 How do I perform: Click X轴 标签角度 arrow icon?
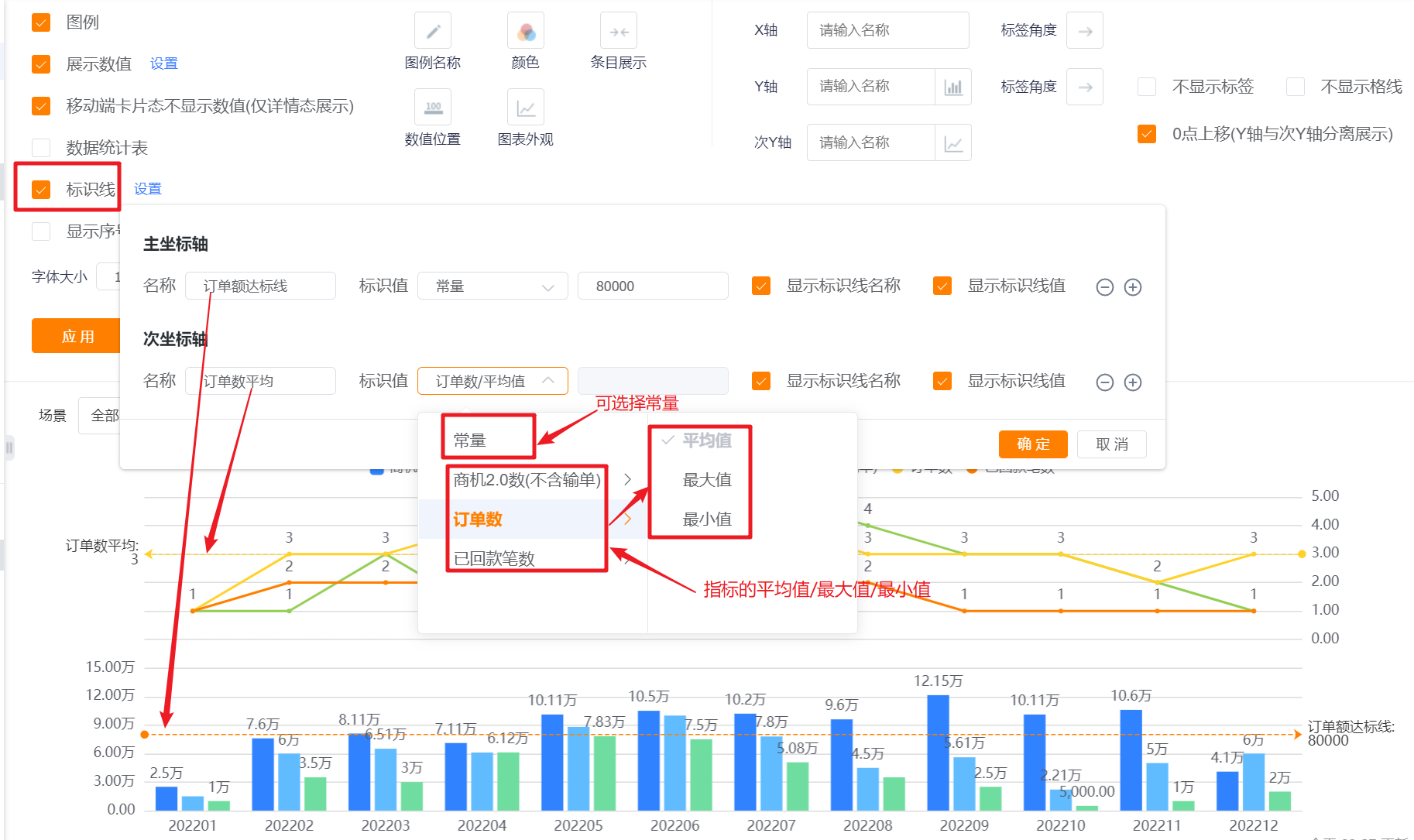[x=1085, y=31]
